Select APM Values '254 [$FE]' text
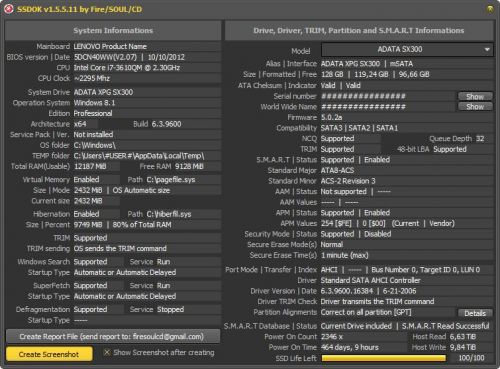Screen dimensions: 500x369 click(x=336, y=223)
